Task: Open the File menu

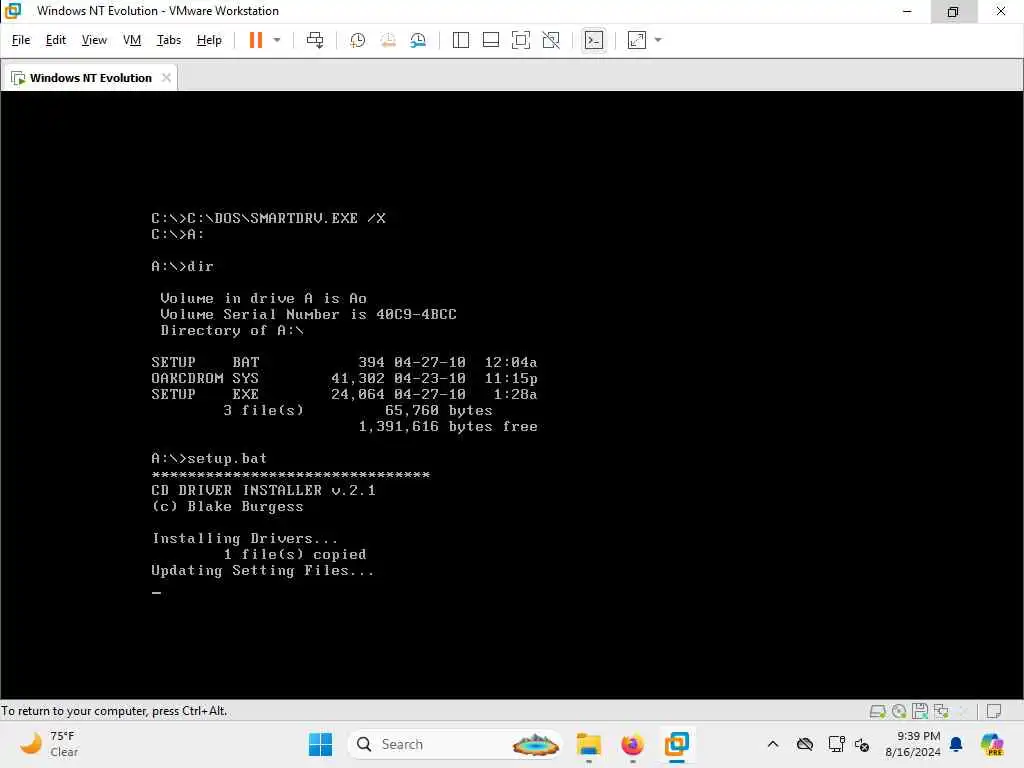Action: (x=21, y=40)
